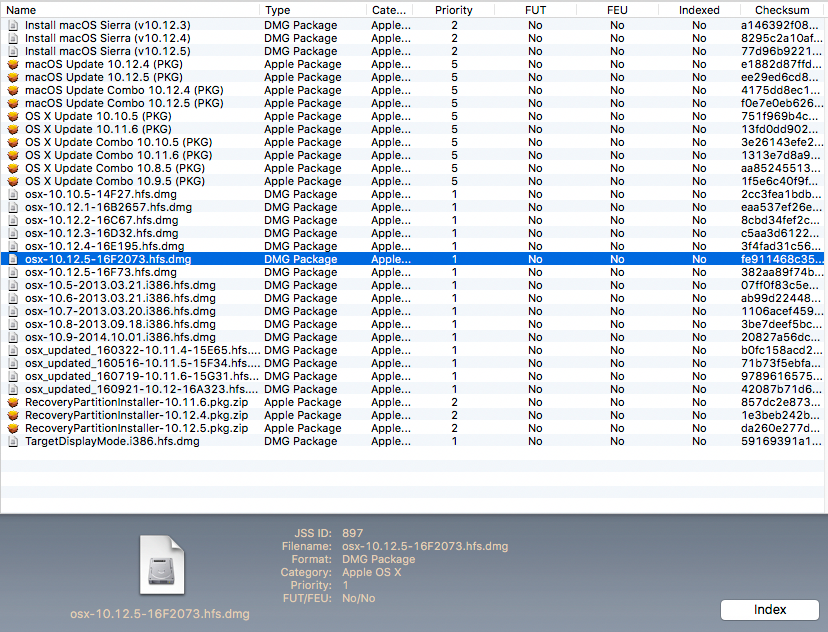Select osx-10.9-2014.10.01.i386.hfs.dmg row
The height and width of the screenshot is (632, 828).
point(412,337)
